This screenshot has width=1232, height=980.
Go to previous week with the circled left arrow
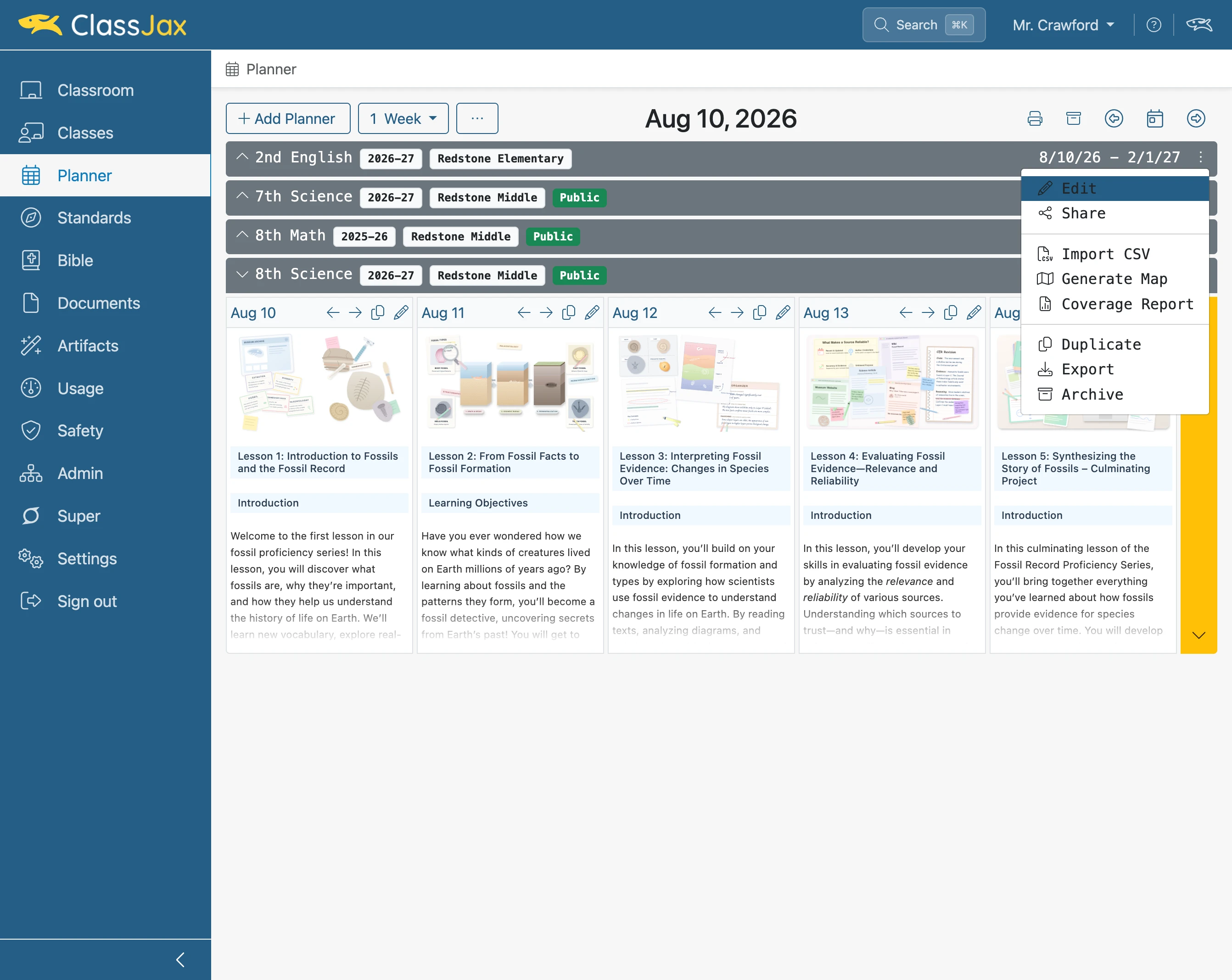click(x=1114, y=119)
